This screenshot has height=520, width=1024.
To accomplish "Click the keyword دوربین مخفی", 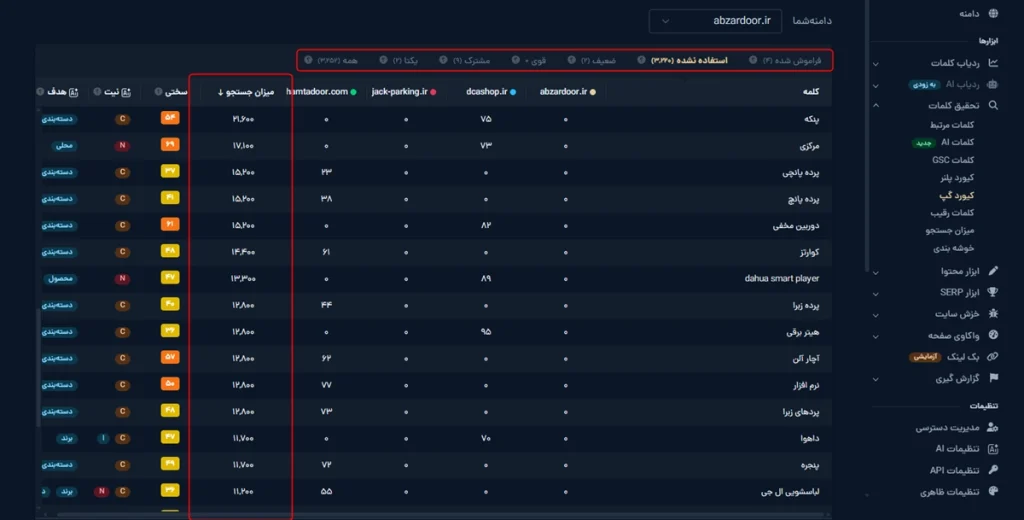I will point(795,225).
